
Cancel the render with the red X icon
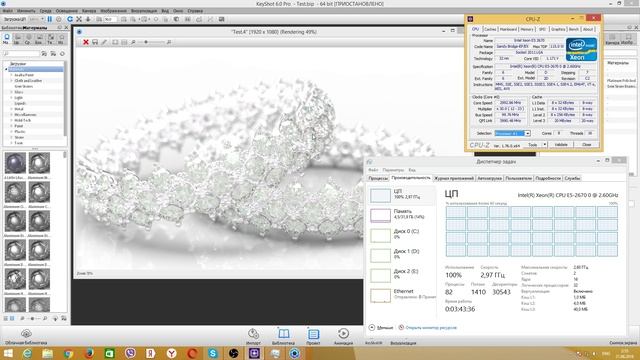coord(86,42)
